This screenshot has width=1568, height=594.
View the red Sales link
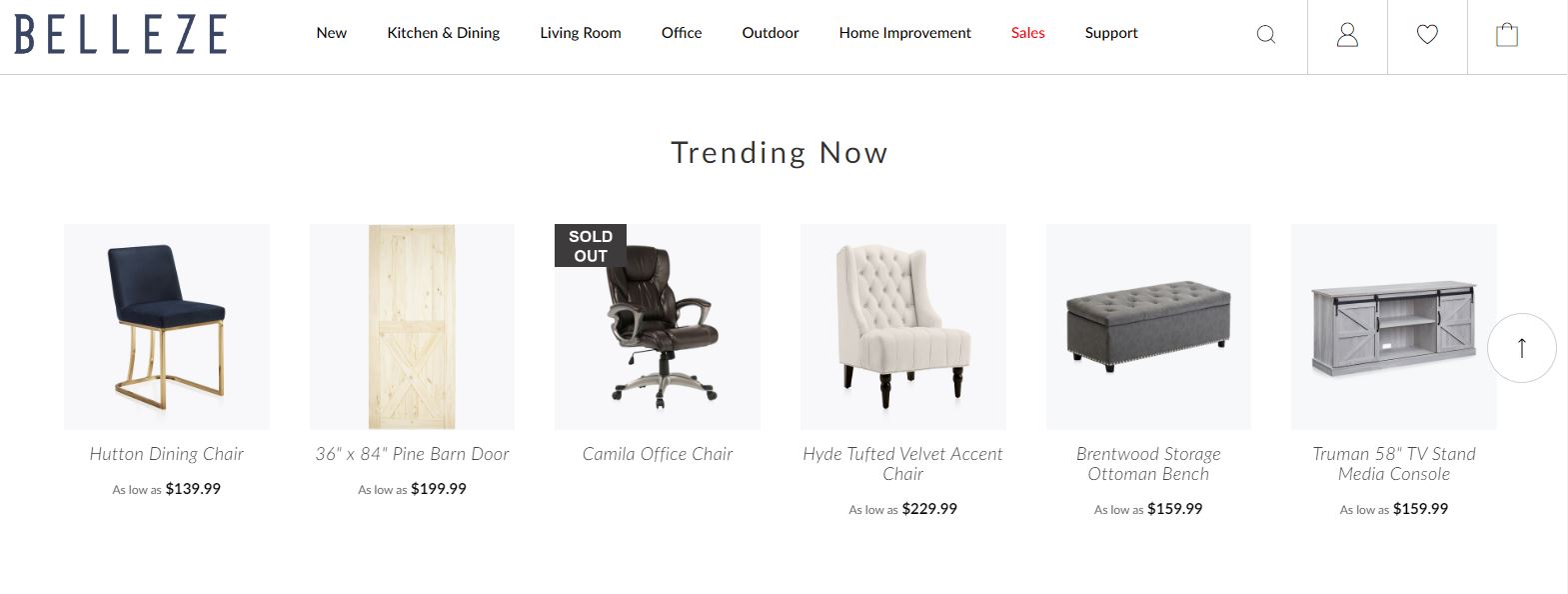[1027, 33]
